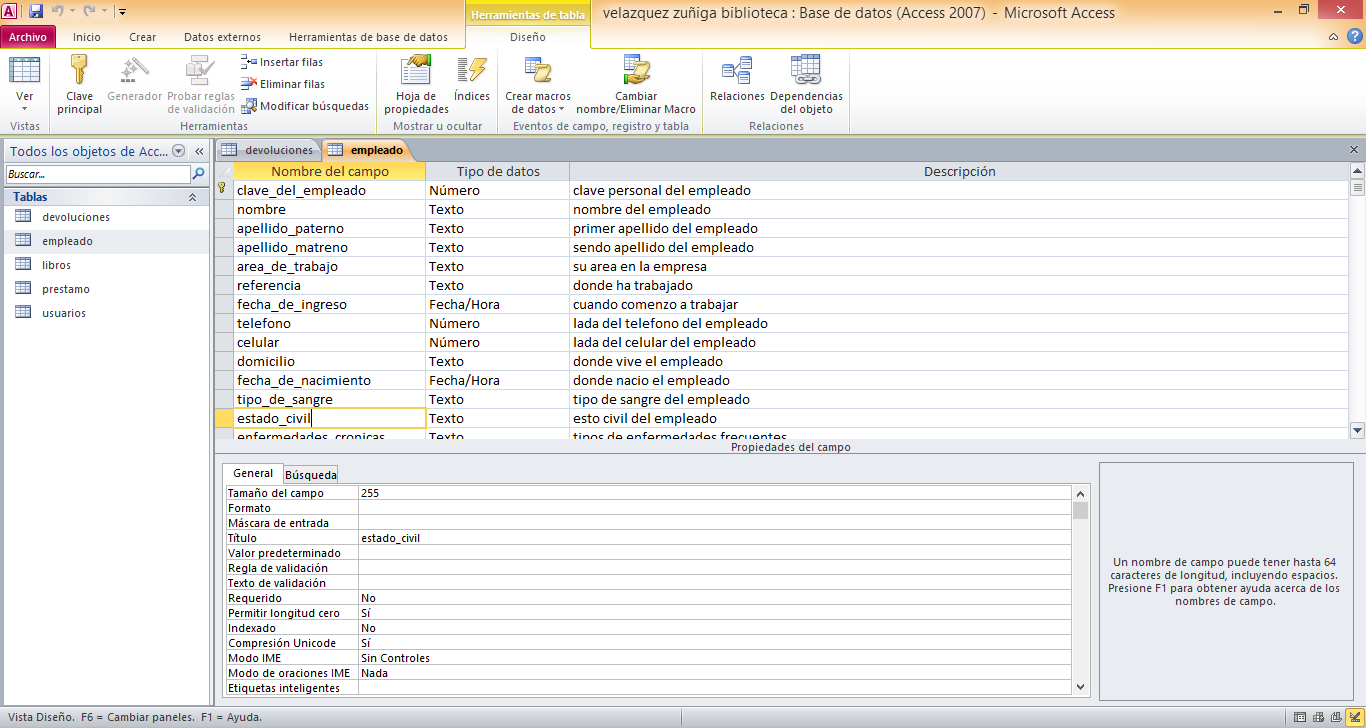
Task: Open Herramientas de base de datos tab
Action: pyautogui.click(x=368, y=37)
